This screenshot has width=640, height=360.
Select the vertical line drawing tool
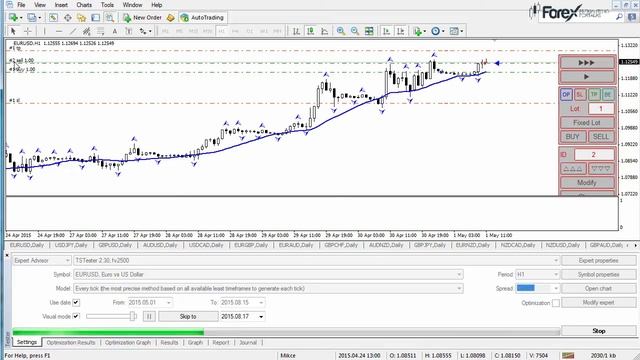[x=44, y=31]
